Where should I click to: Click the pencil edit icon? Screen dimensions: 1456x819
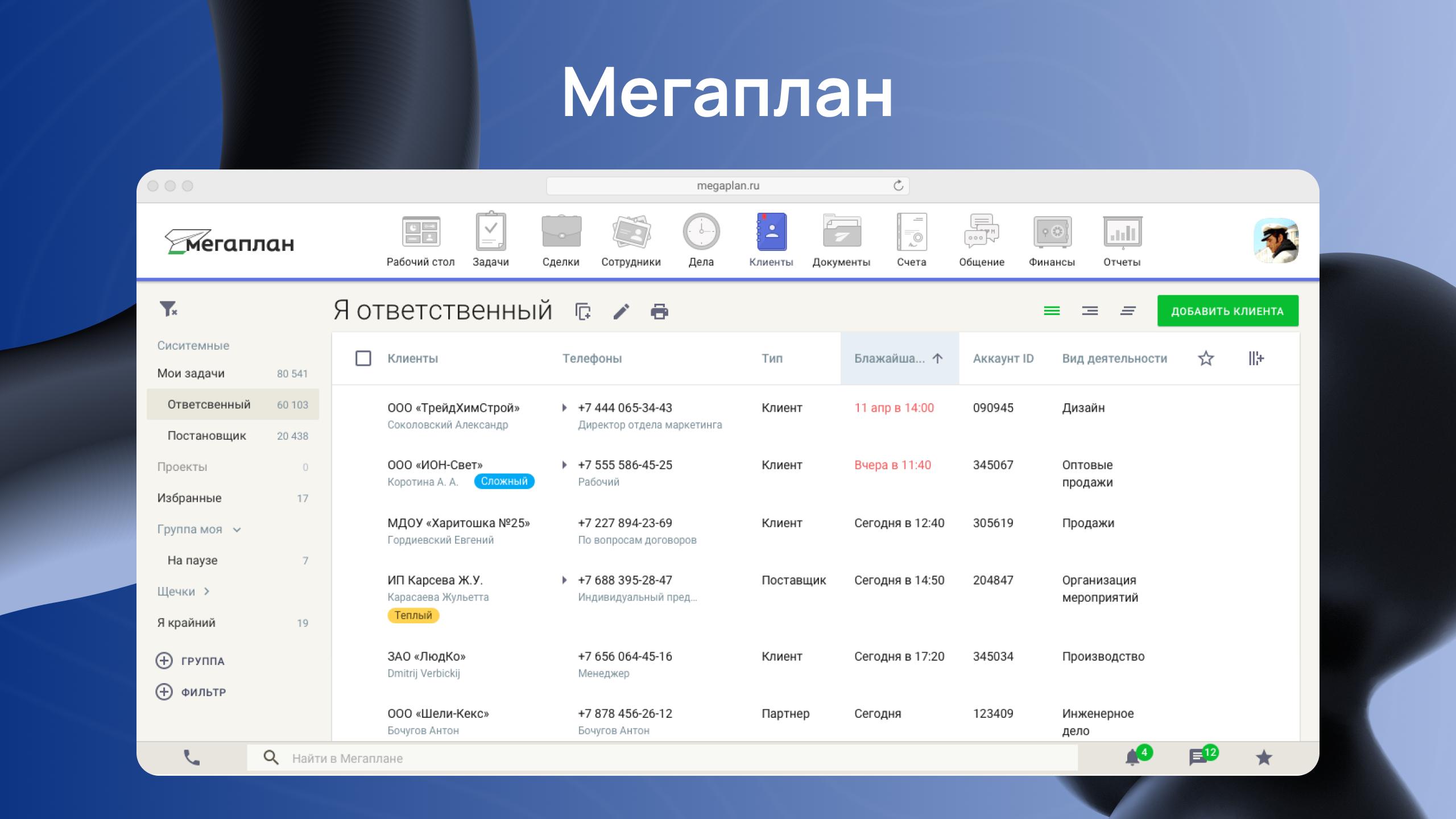(x=621, y=312)
